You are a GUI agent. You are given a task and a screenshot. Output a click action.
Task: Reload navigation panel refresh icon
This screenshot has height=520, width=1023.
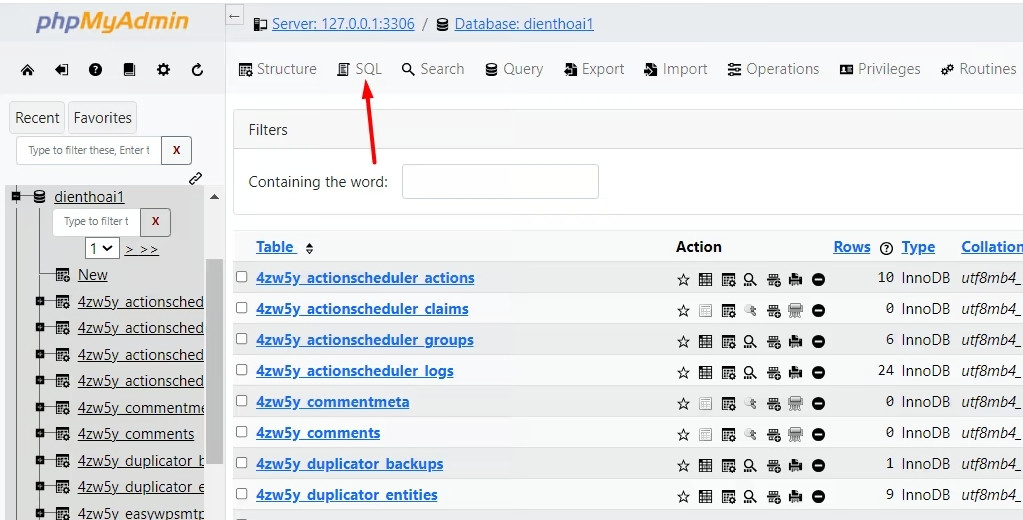(197, 70)
